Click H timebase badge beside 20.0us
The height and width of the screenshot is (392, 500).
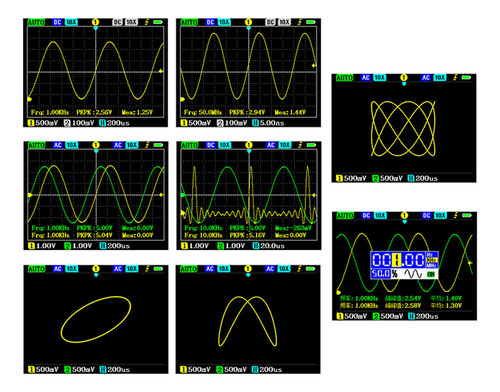[256, 246]
